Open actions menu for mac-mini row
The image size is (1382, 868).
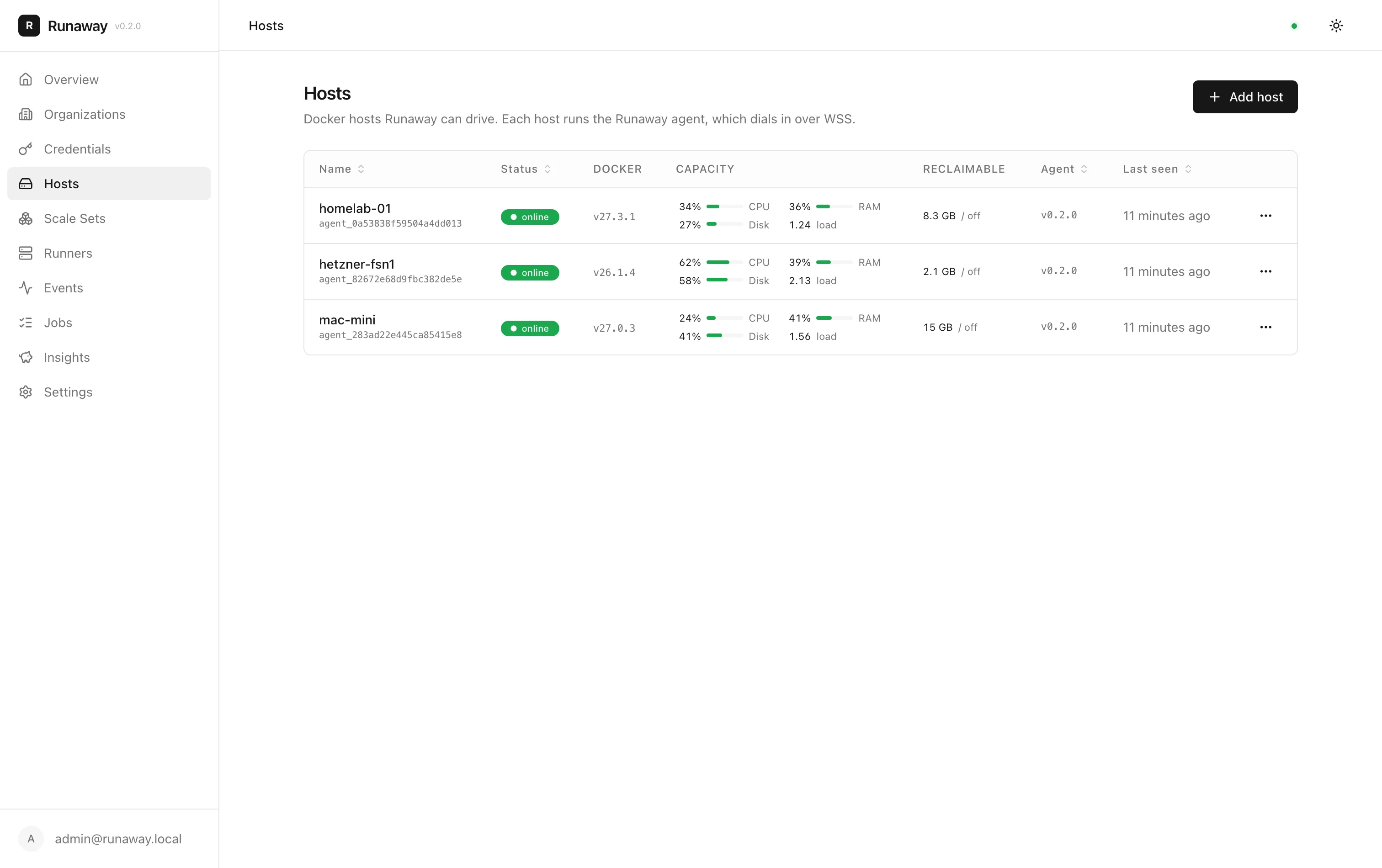tap(1265, 327)
